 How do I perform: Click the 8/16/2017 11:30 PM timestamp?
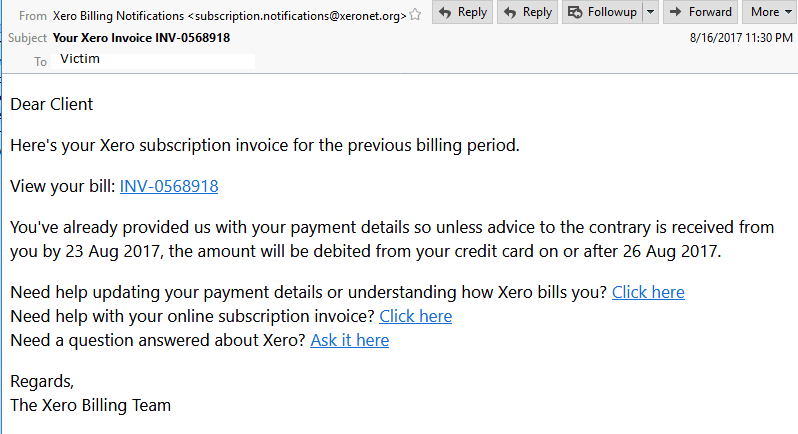tap(741, 38)
